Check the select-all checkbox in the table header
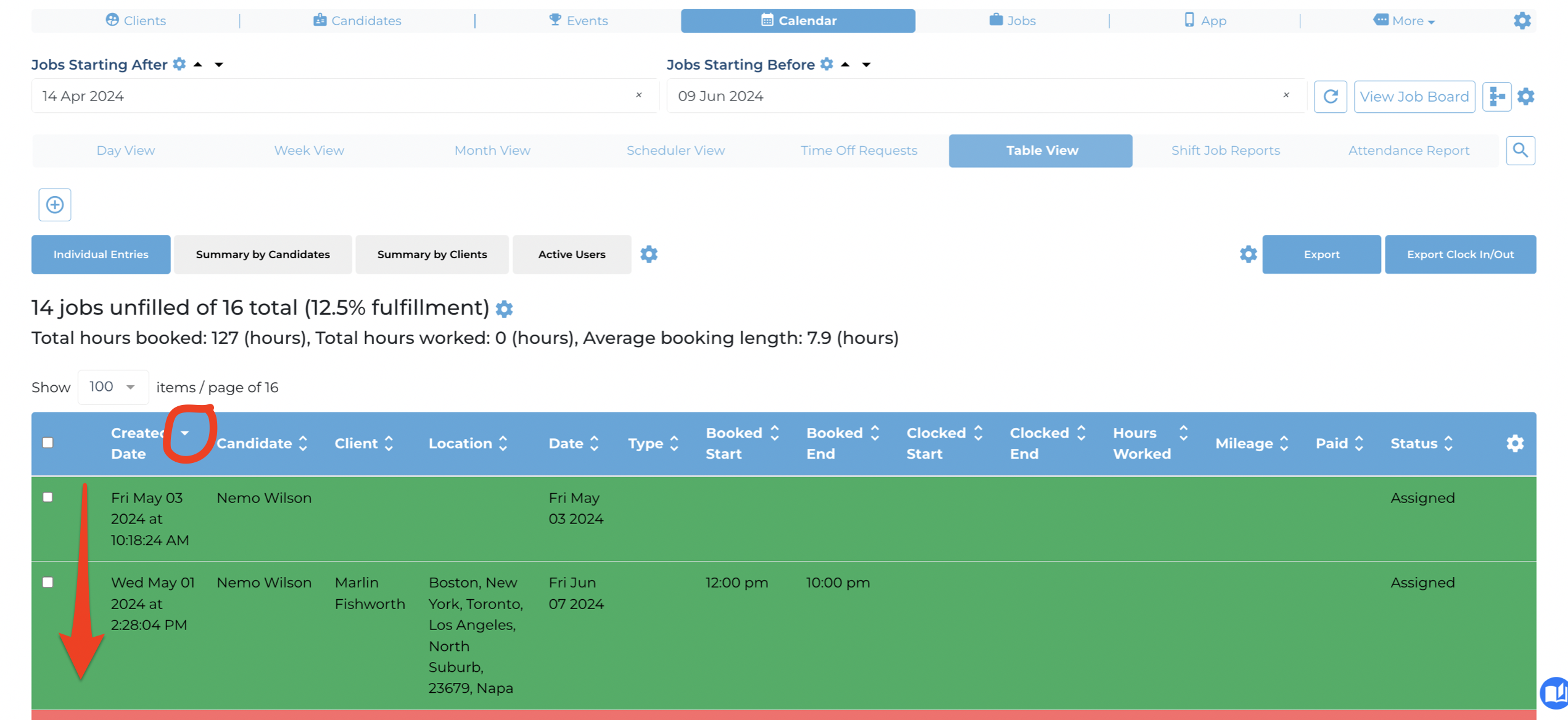This screenshot has height=720, width=1568. 48,443
